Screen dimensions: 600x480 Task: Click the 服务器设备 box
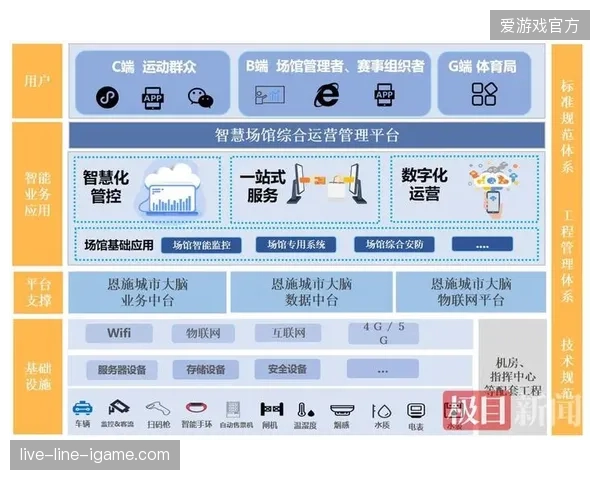pyautogui.click(x=122, y=370)
